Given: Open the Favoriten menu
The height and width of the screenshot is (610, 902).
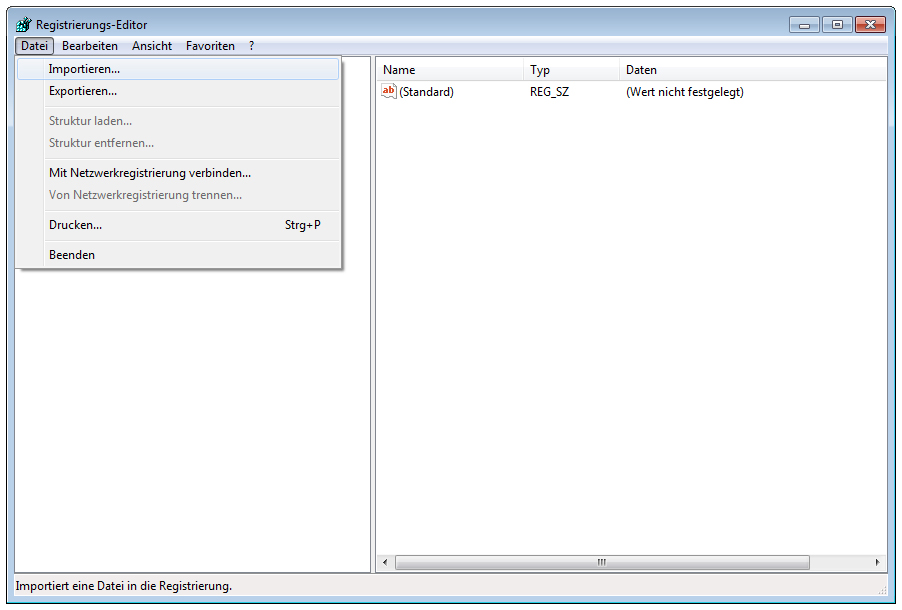Looking at the screenshot, I should click(210, 46).
